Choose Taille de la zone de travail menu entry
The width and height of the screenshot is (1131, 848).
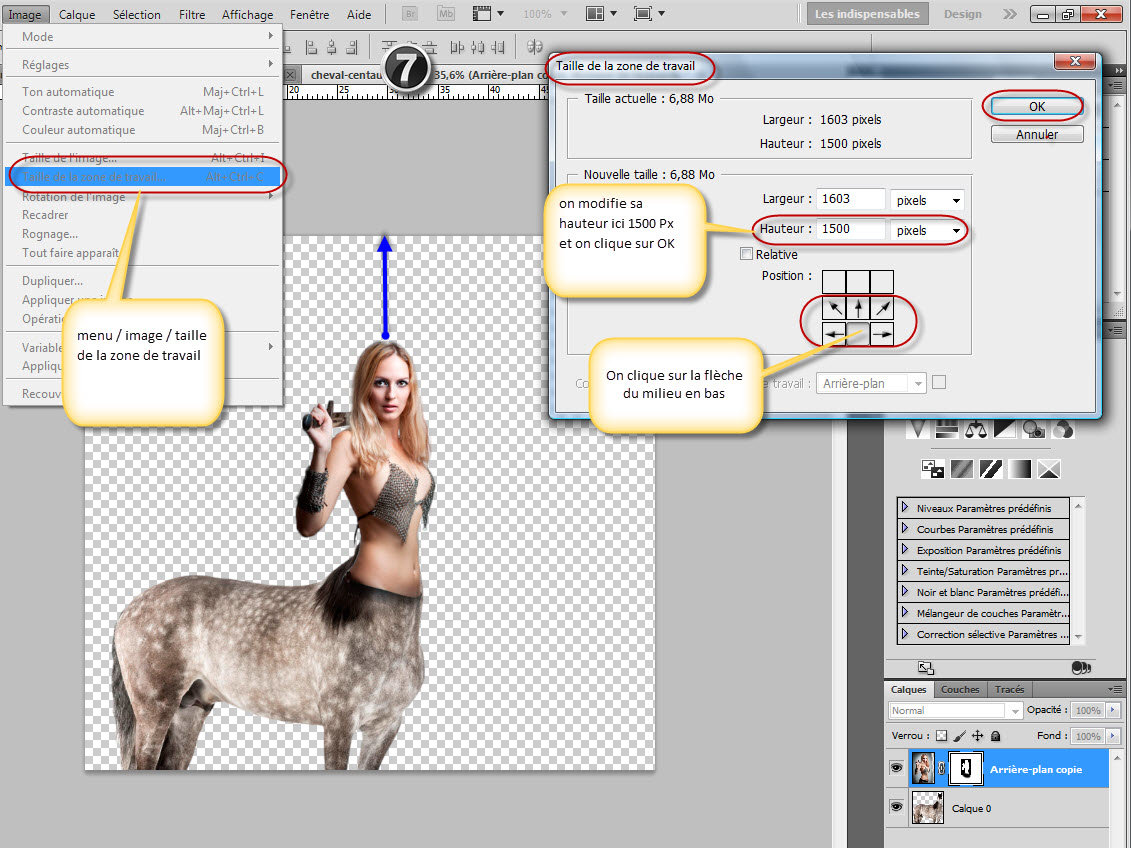[142, 177]
